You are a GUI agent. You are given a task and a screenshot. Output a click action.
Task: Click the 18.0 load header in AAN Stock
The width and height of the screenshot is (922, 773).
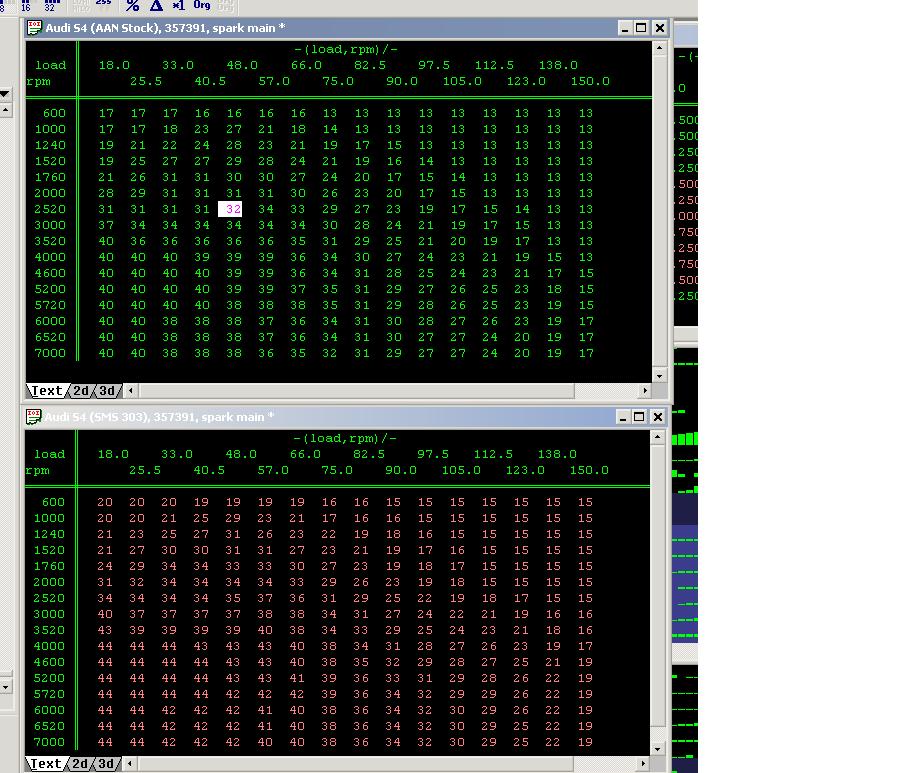114,65
